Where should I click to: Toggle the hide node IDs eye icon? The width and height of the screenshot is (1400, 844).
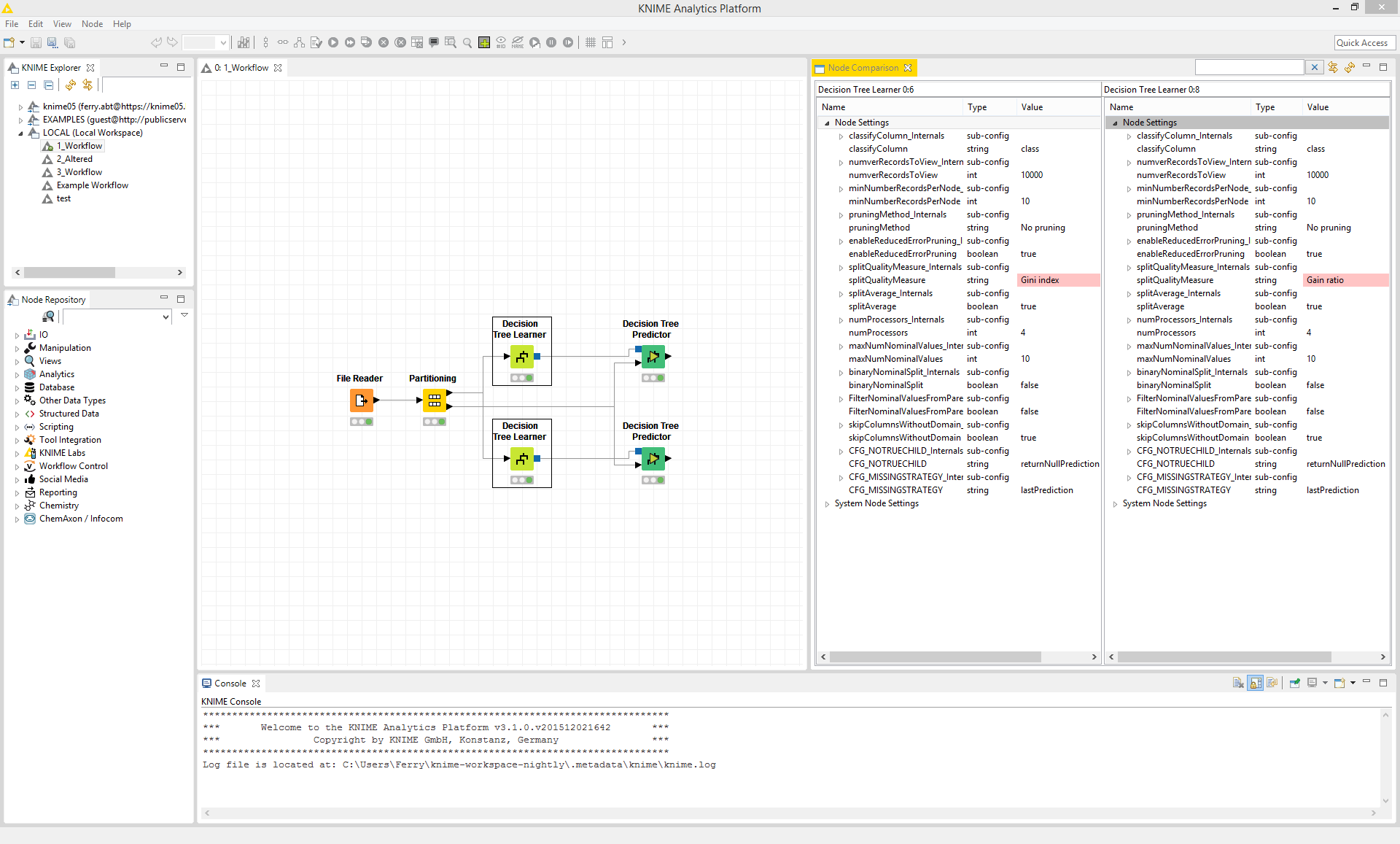point(501,42)
